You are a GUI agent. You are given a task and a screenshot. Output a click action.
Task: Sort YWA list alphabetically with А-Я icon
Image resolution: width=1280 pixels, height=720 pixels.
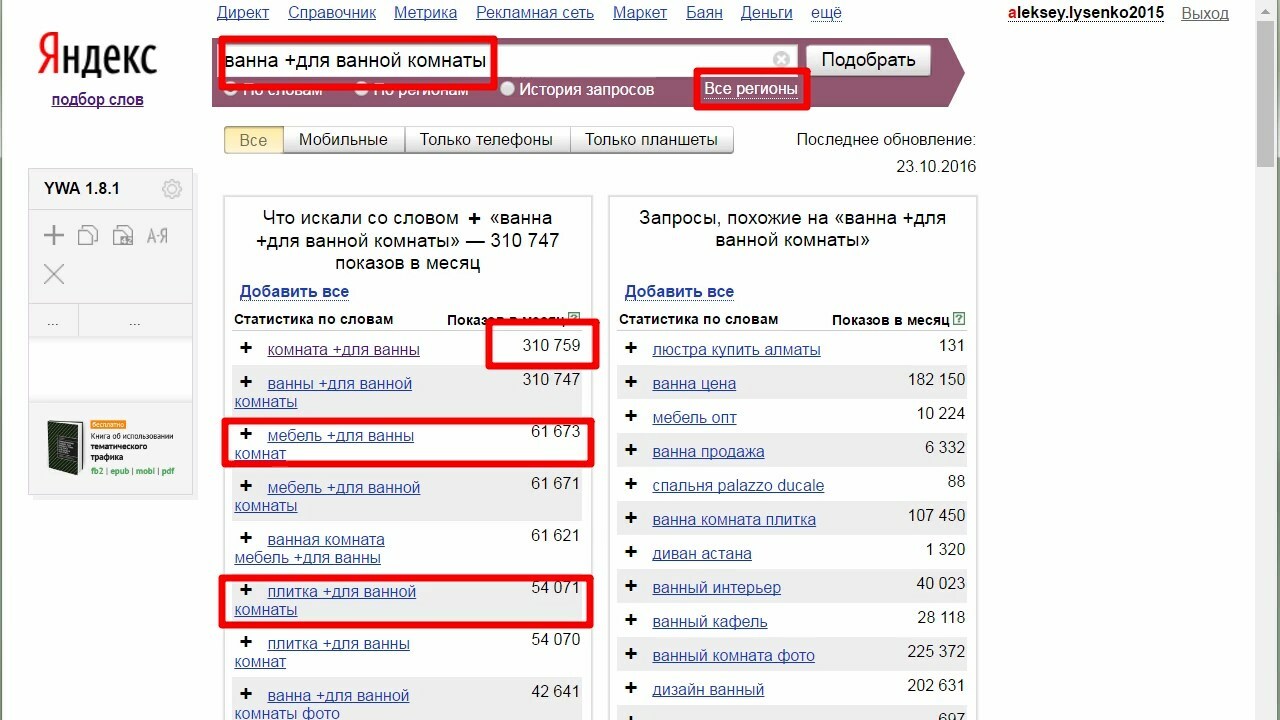pyautogui.click(x=157, y=236)
